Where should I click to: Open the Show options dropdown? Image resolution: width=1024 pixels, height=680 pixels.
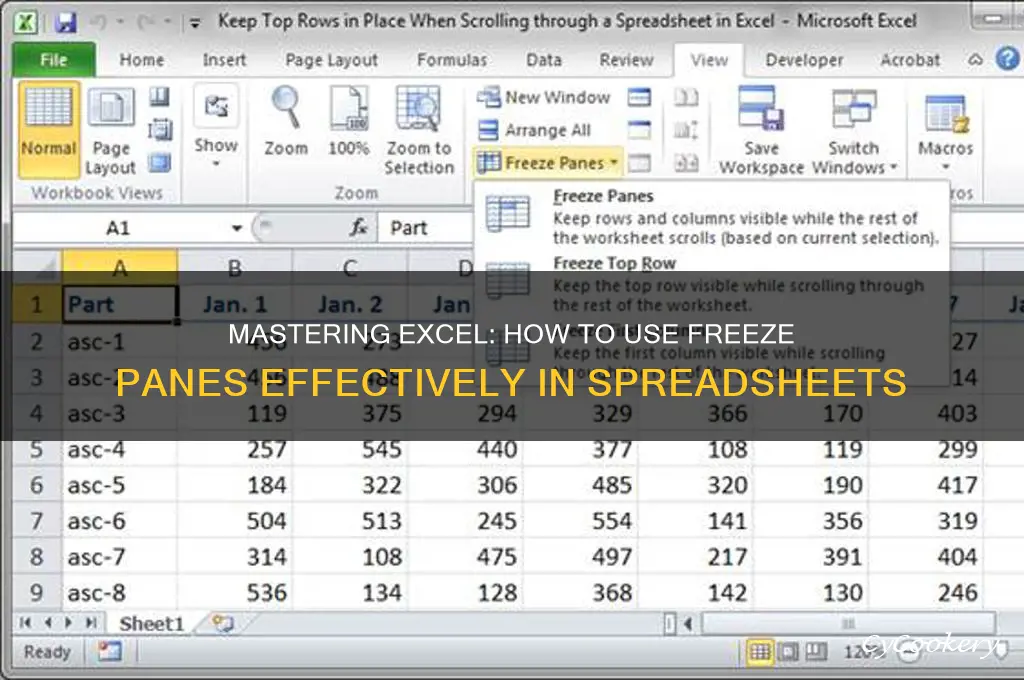[216, 127]
